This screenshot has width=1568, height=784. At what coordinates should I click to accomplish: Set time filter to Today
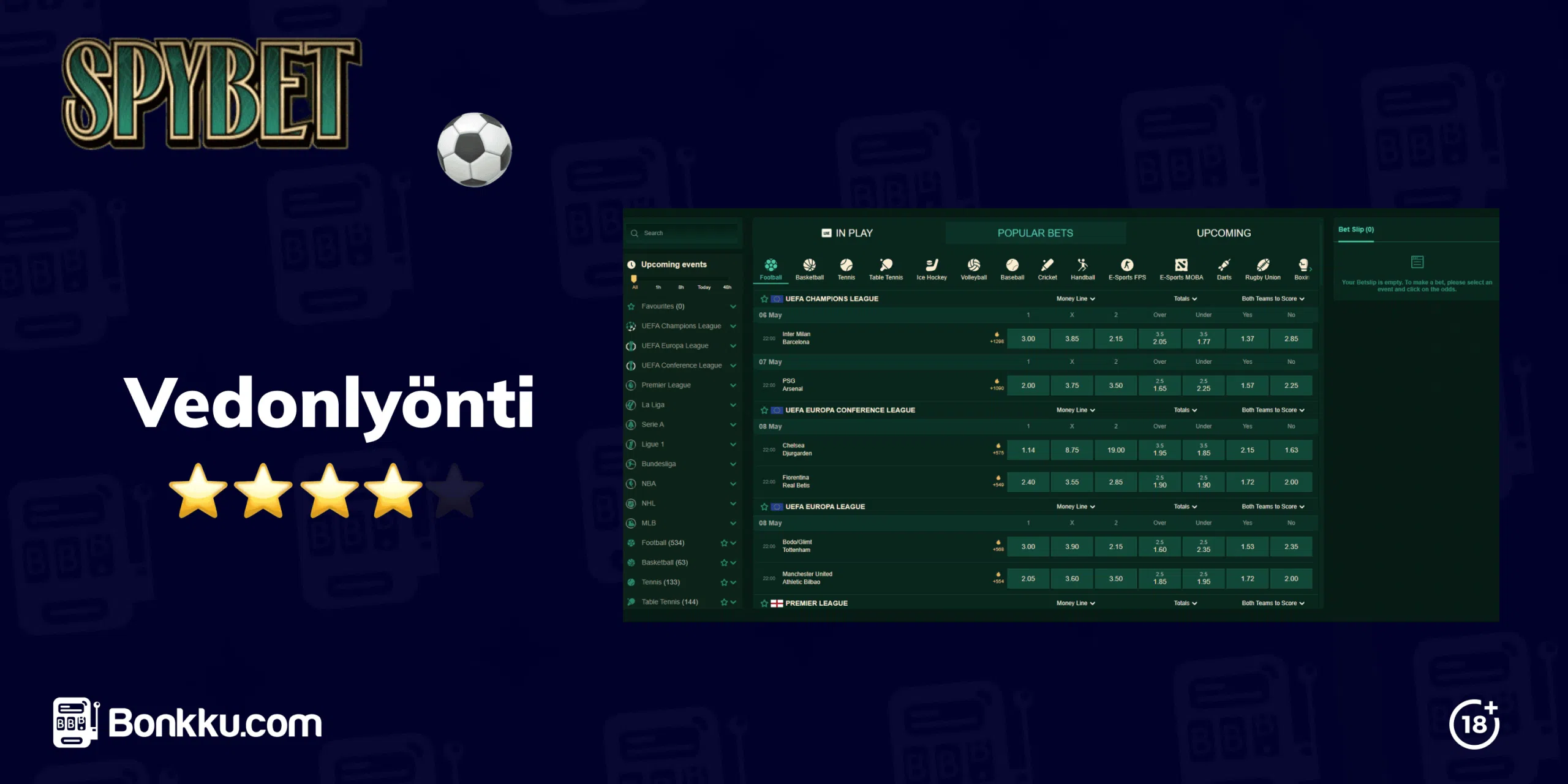[x=704, y=287]
